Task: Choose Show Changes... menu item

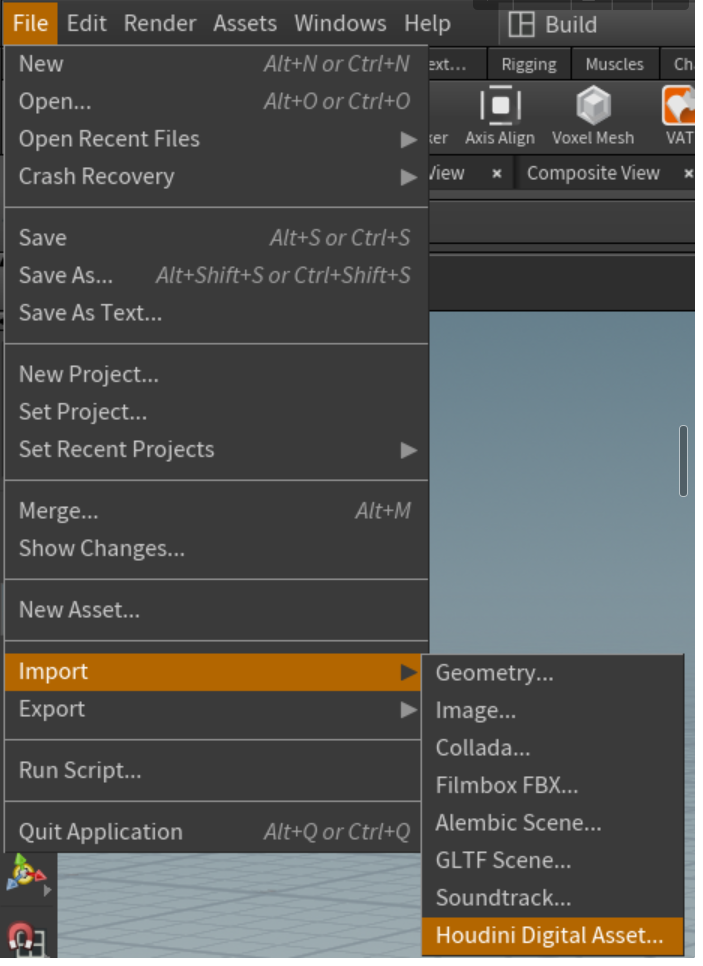Action: [216, 549]
